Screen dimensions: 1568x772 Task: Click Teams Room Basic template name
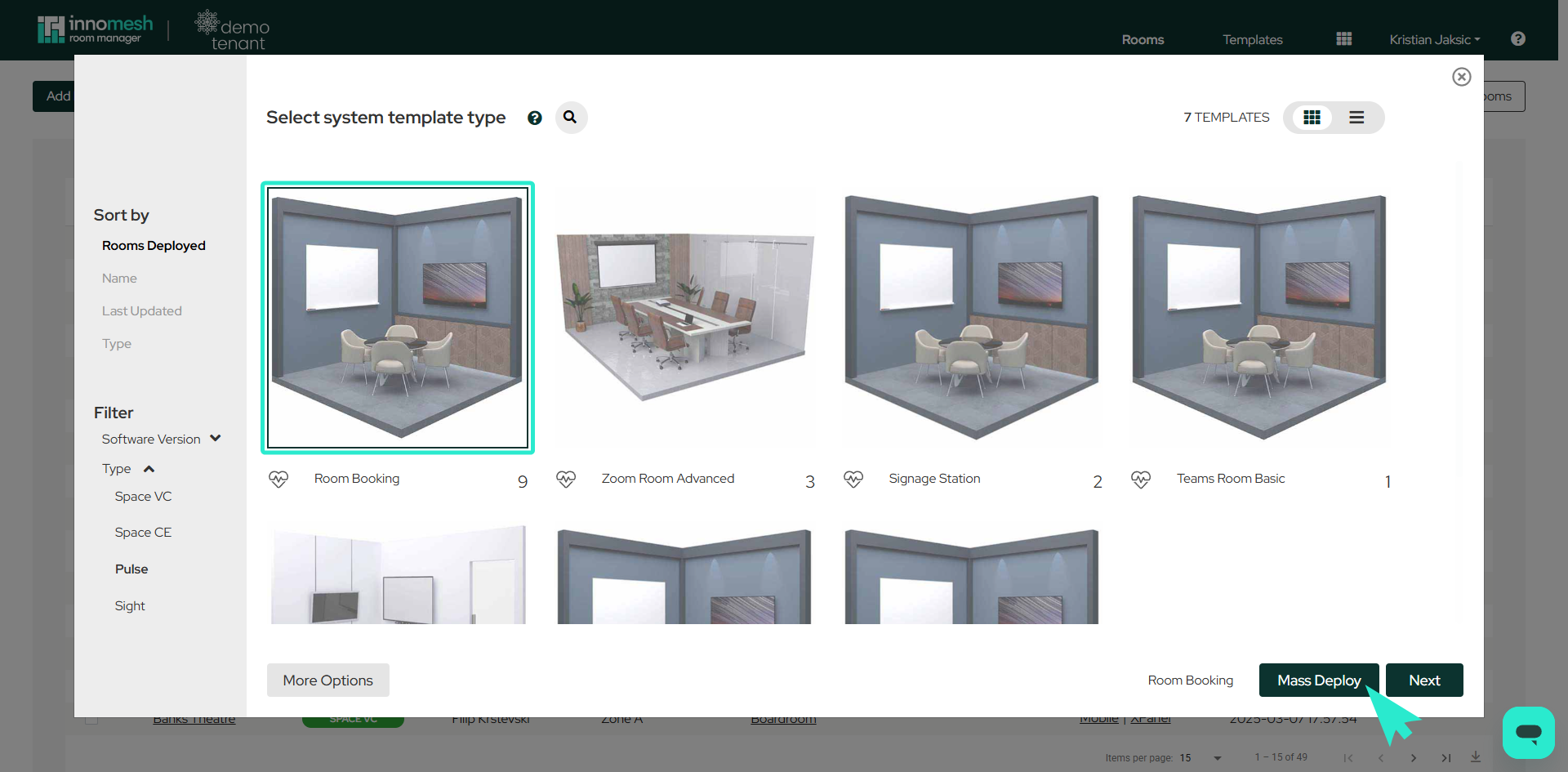point(1231,479)
